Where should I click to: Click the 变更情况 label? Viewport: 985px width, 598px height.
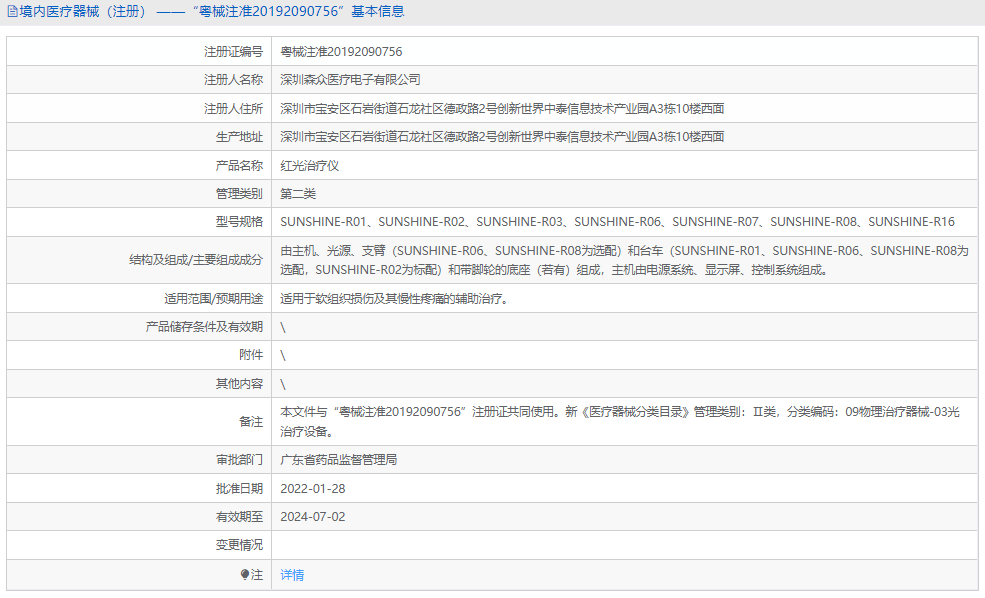[239, 545]
